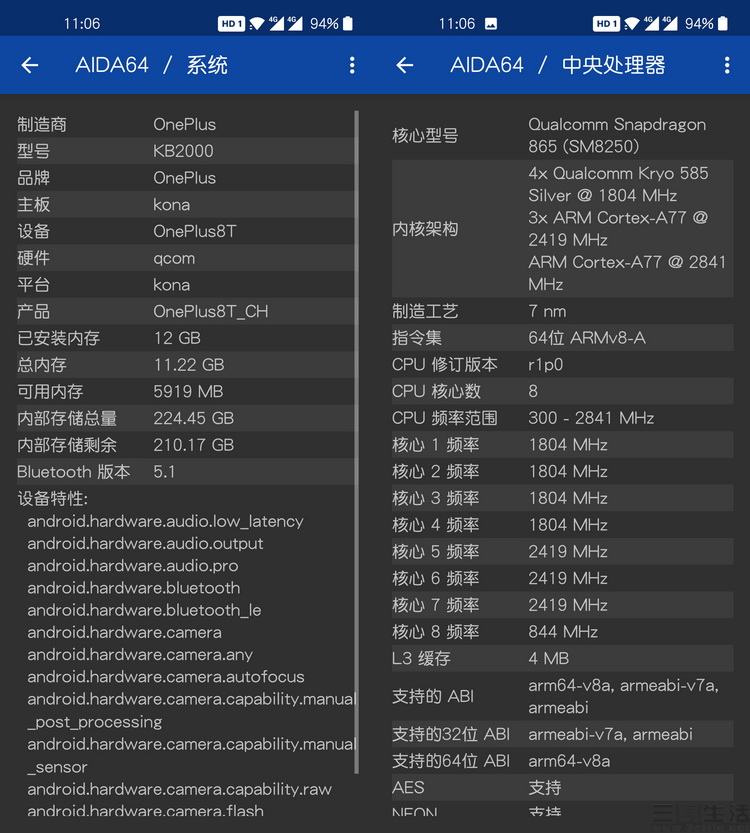Select the CPU 频率范围 row
Image resolution: width=750 pixels, height=833 pixels.
click(x=562, y=418)
